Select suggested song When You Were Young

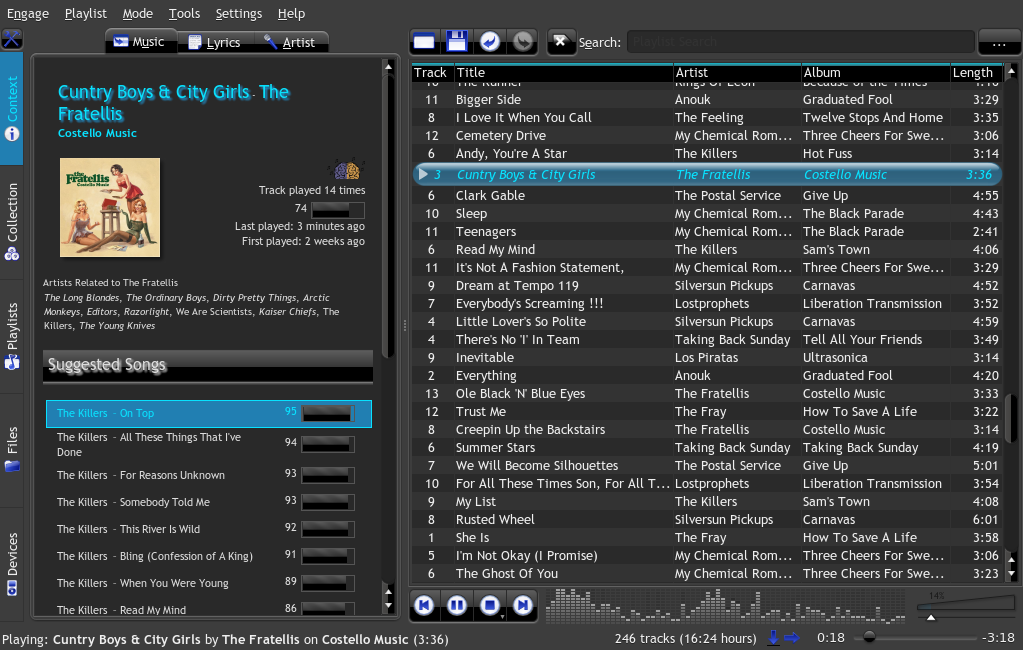click(209, 583)
